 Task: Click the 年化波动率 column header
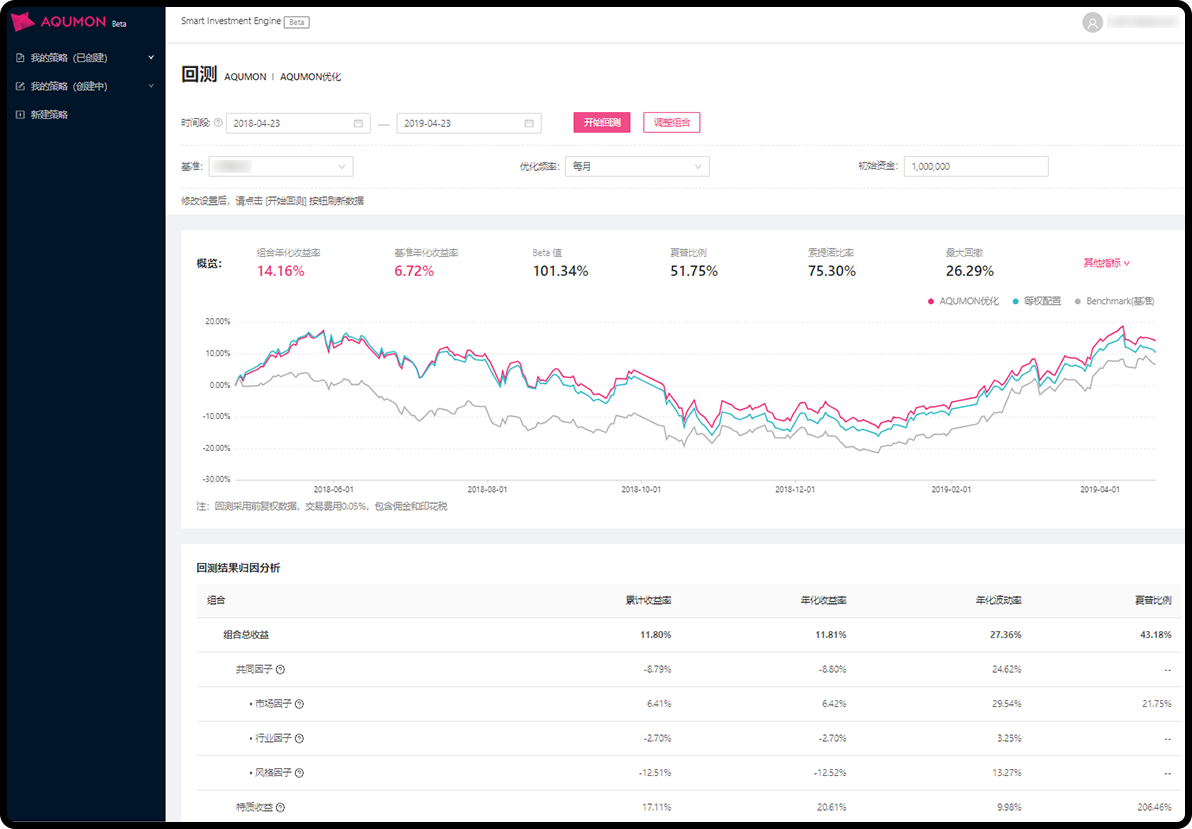(998, 600)
